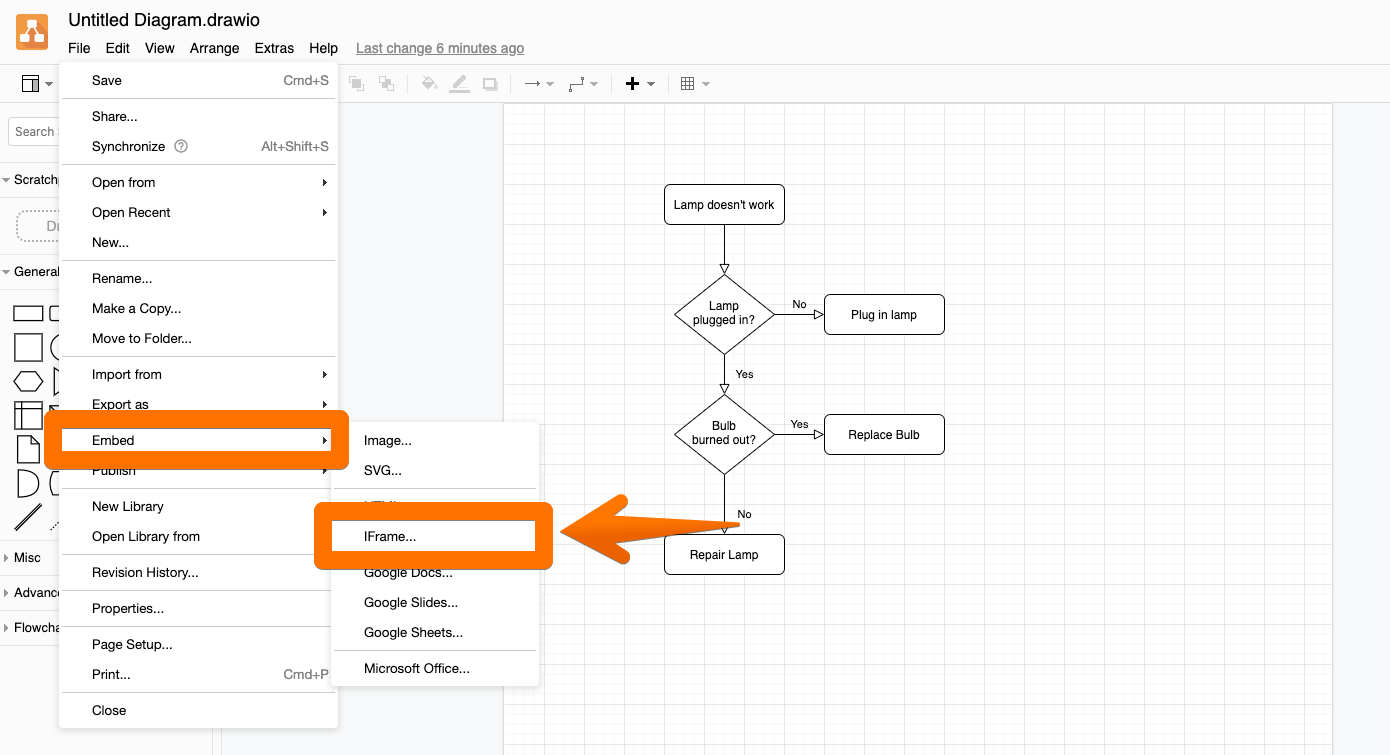Toggle the shadow toolbar icon
This screenshot has width=1390, height=755.
[489, 84]
